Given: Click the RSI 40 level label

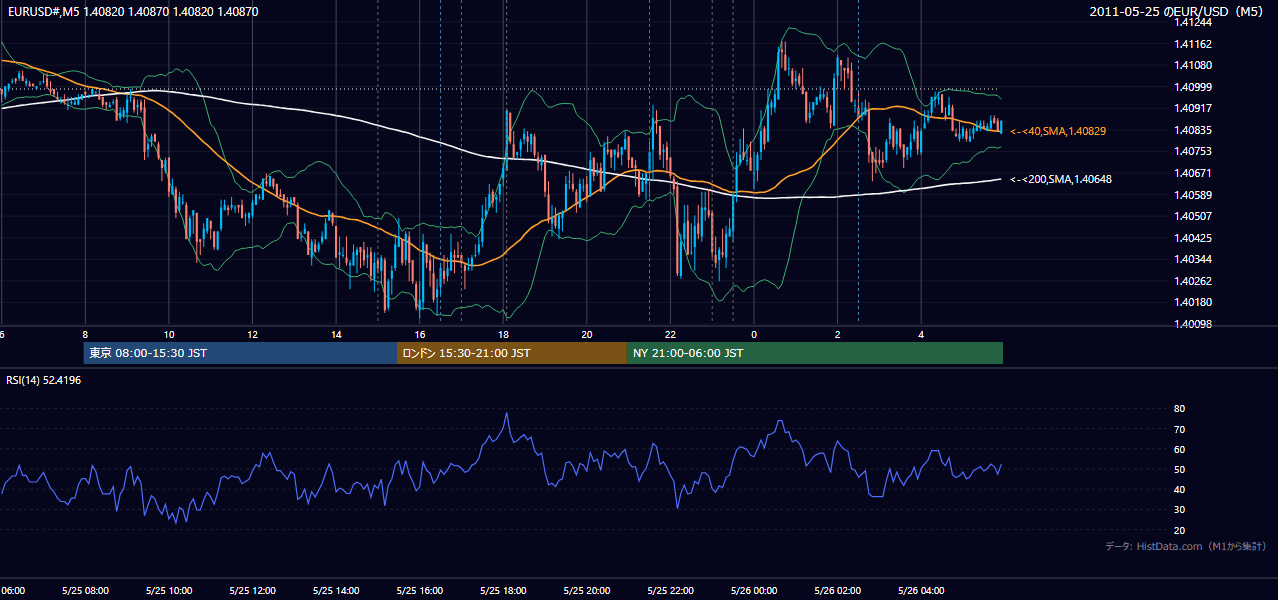Looking at the screenshot, I should coord(1179,489).
